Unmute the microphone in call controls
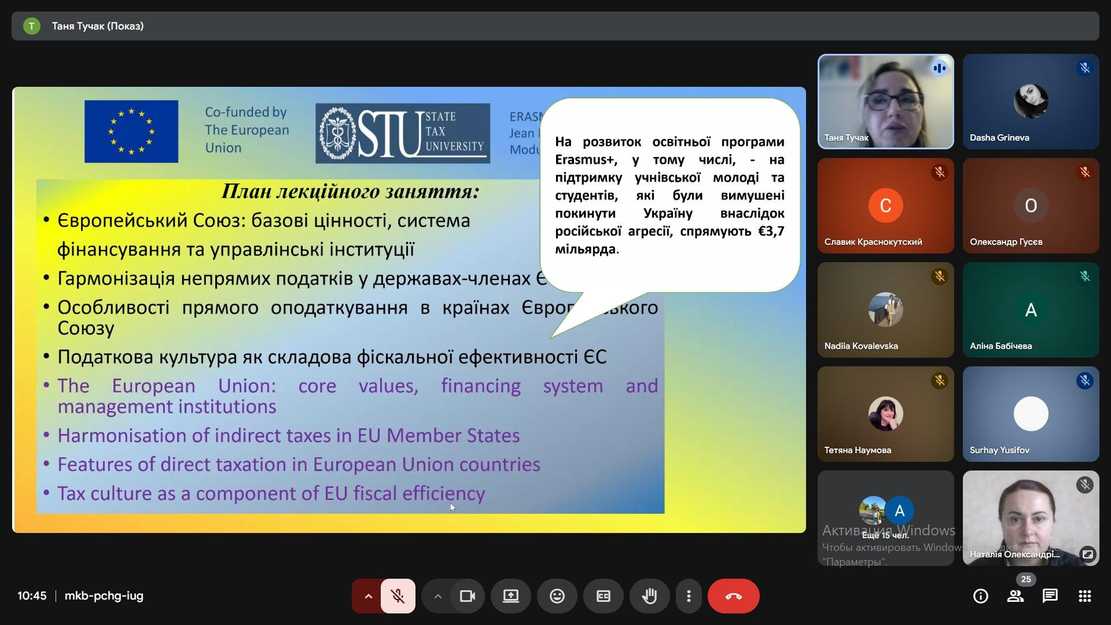1111x625 pixels. (x=398, y=596)
